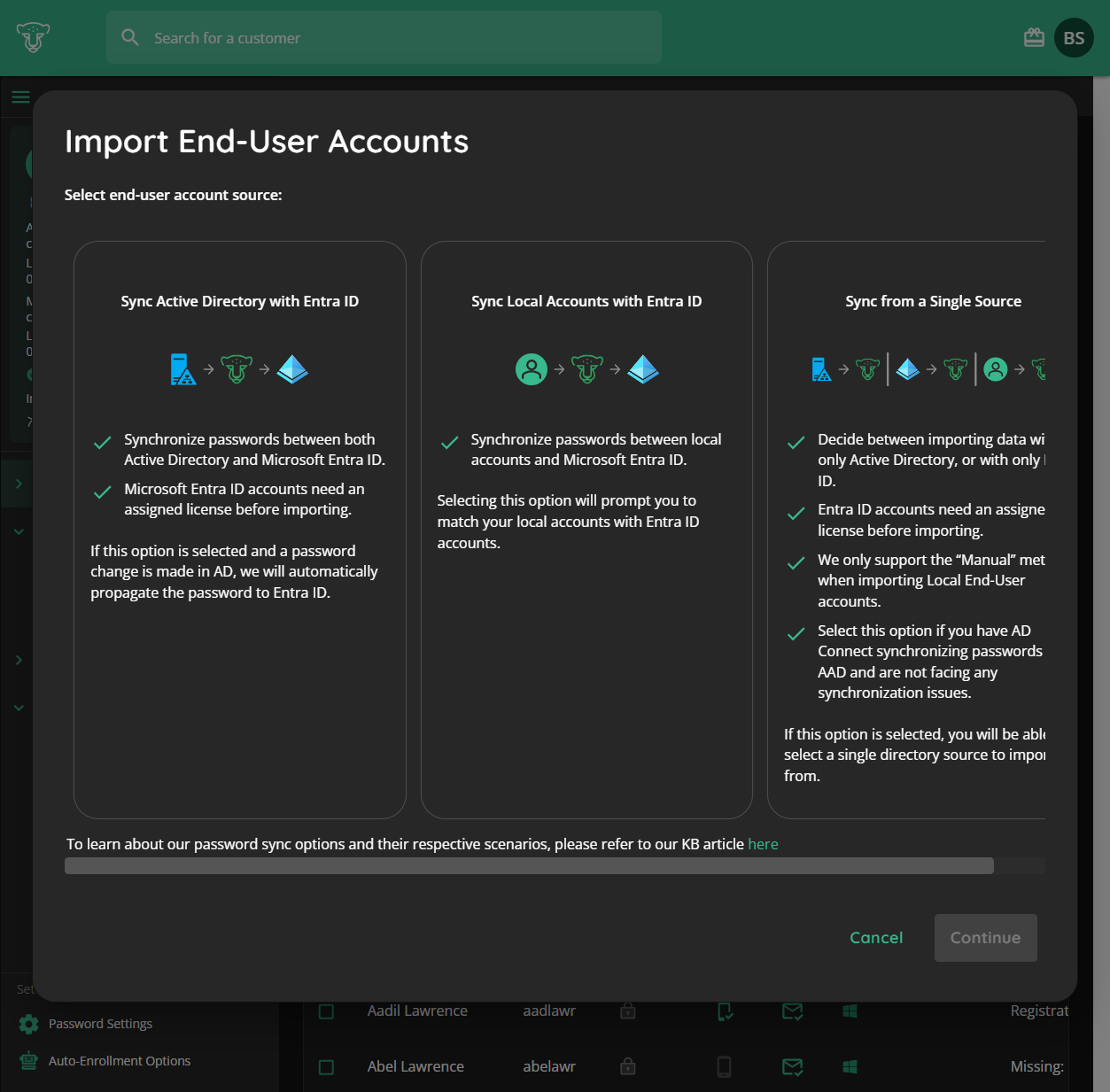Expand the first right-pointing sidebar chevron
Viewport: 1110px width, 1092px height.
19,484
